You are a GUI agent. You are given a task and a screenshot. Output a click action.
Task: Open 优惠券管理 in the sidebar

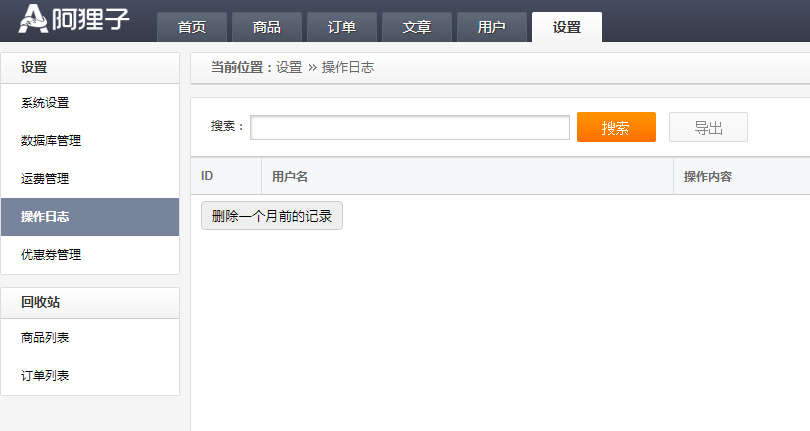[51, 255]
